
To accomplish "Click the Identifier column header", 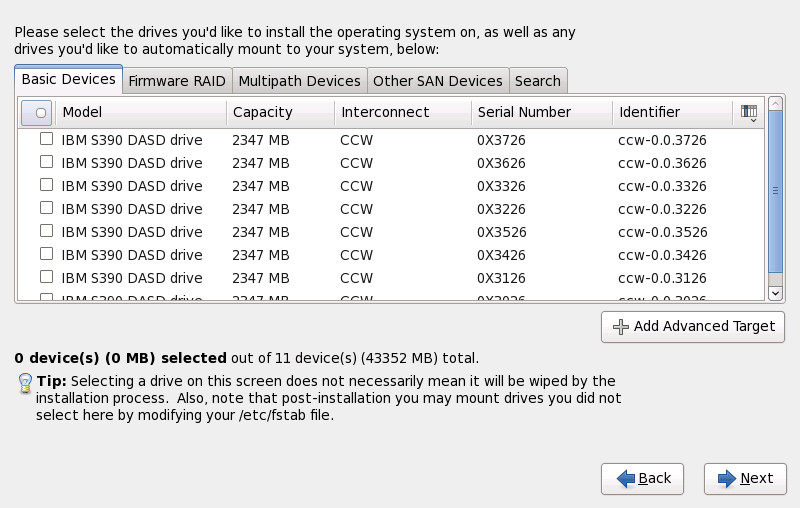I will click(x=670, y=113).
